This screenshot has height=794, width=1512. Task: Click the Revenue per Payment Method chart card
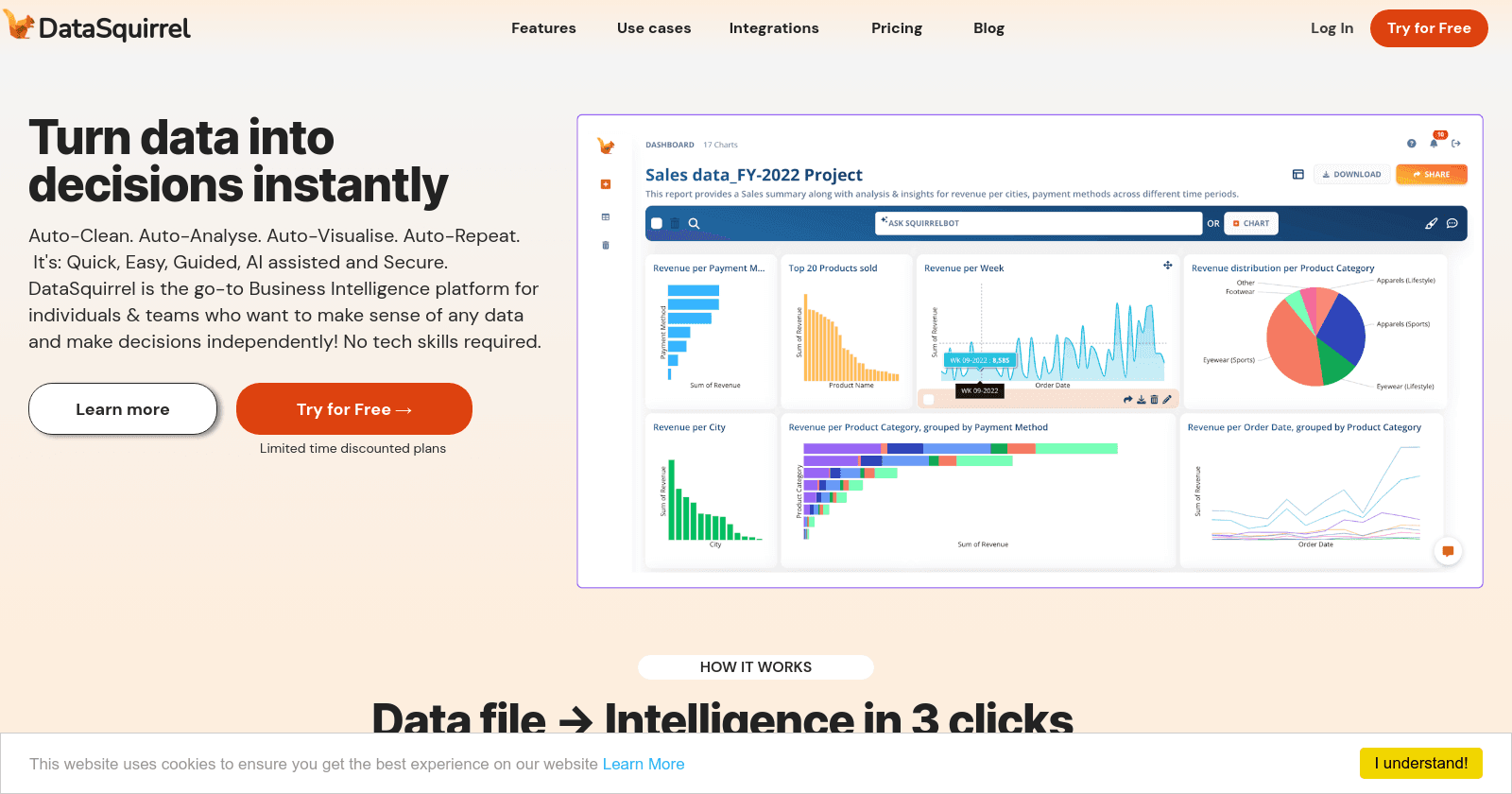coord(711,331)
